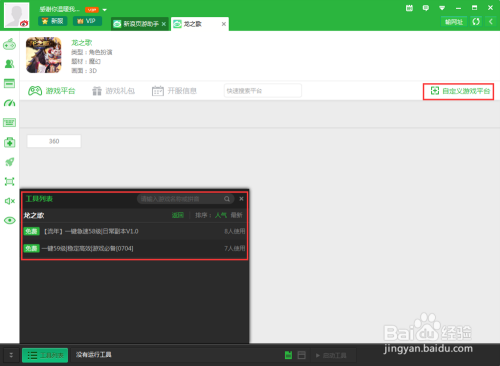This screenshot has height=366, width=500.
Task: Open the 龙之歌 game cover thumbnail
Action: [x=44, y=55]
